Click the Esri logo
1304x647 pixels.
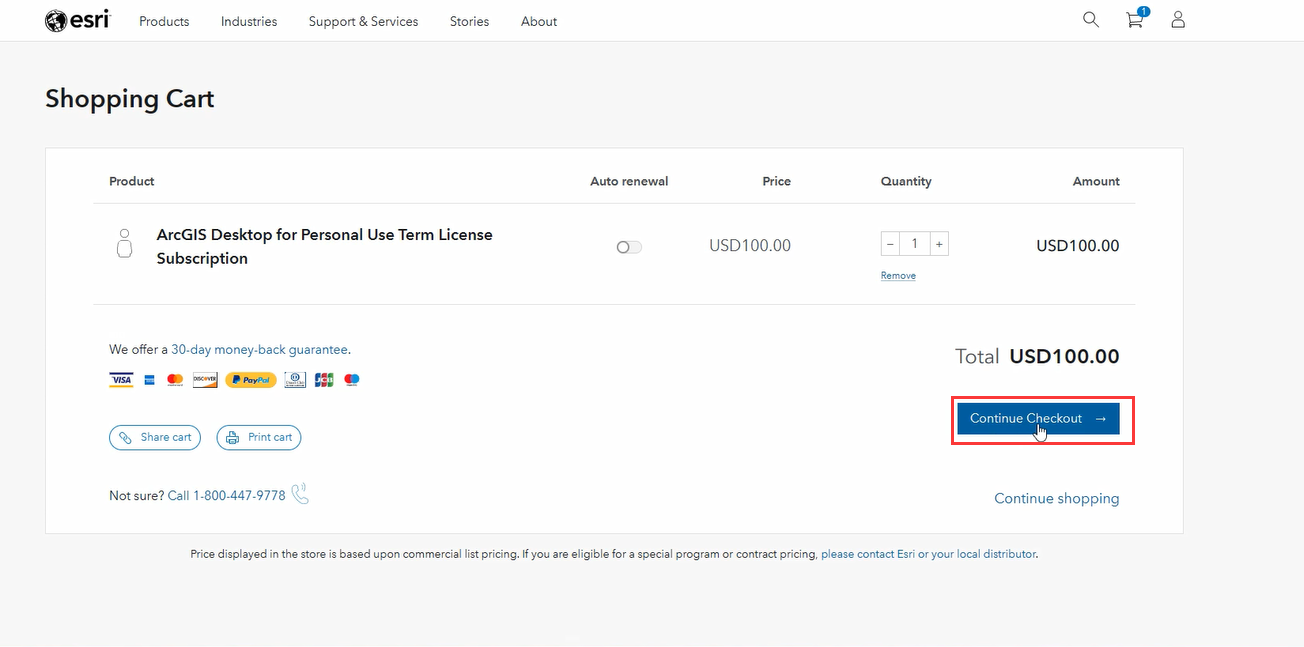click(x=77, y=20)
